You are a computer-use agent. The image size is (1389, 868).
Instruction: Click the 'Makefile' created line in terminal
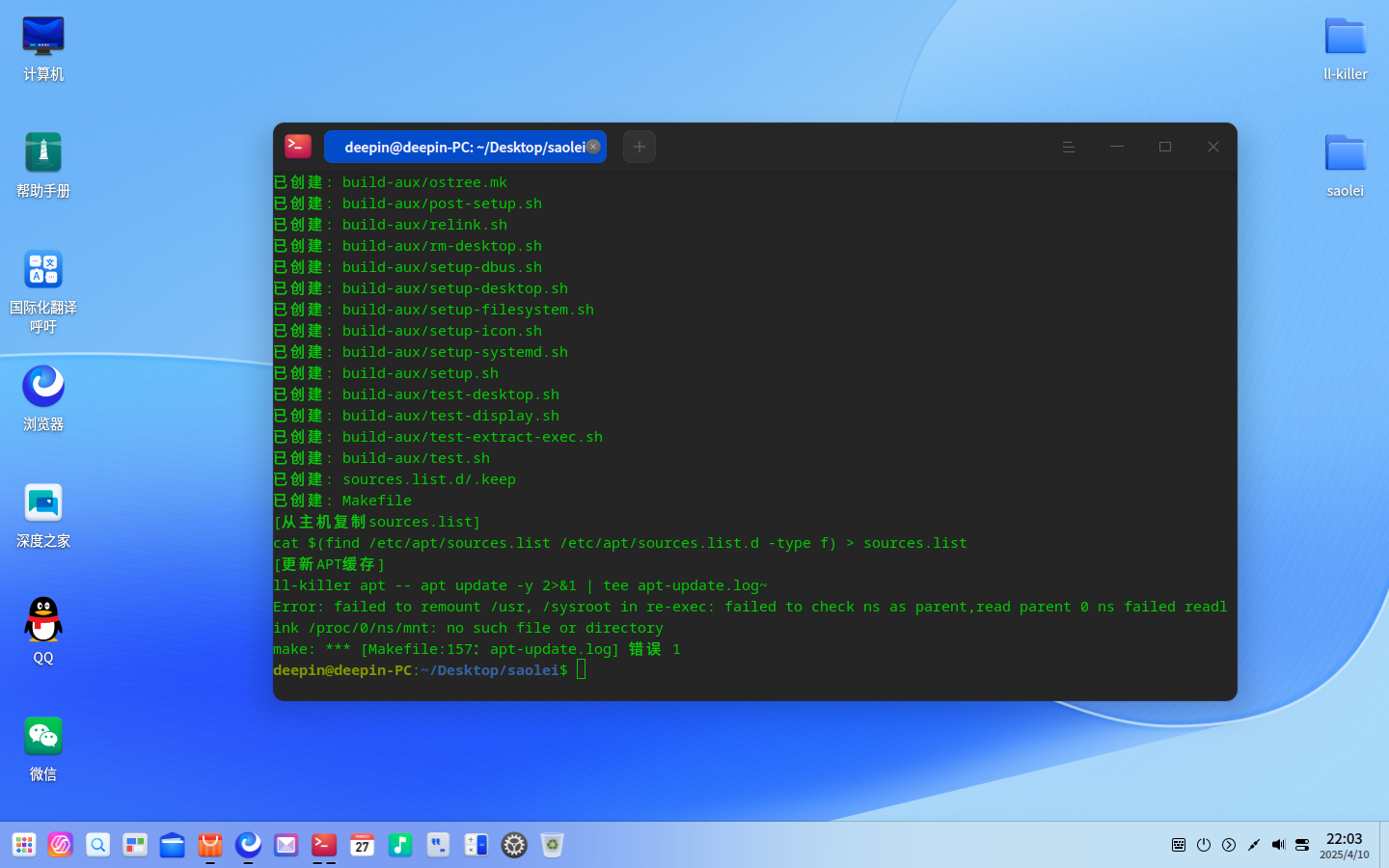pyautogui.click(x=342, y=501)
